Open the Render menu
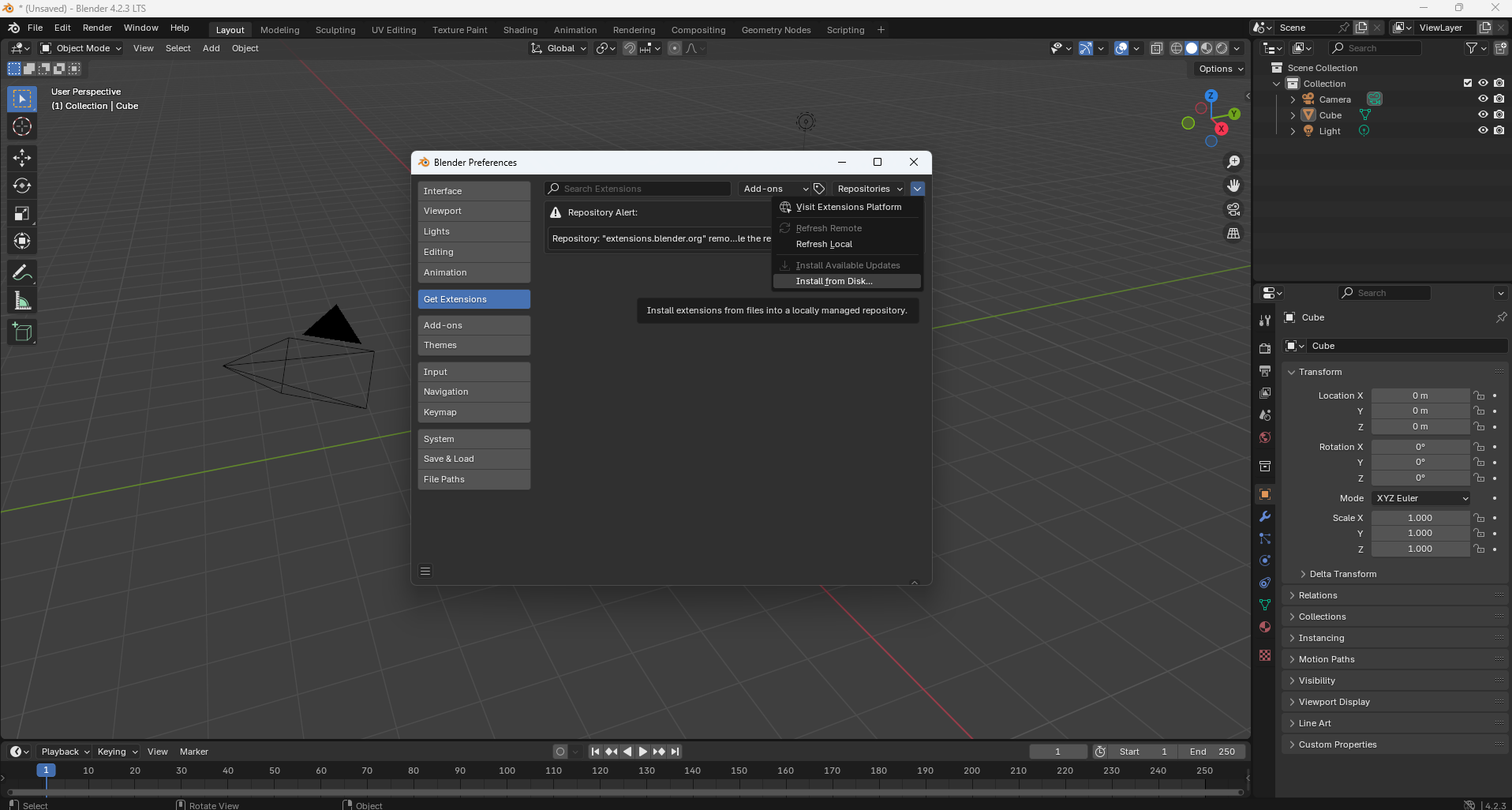The image size is (1512, 810). click(97, 28)
